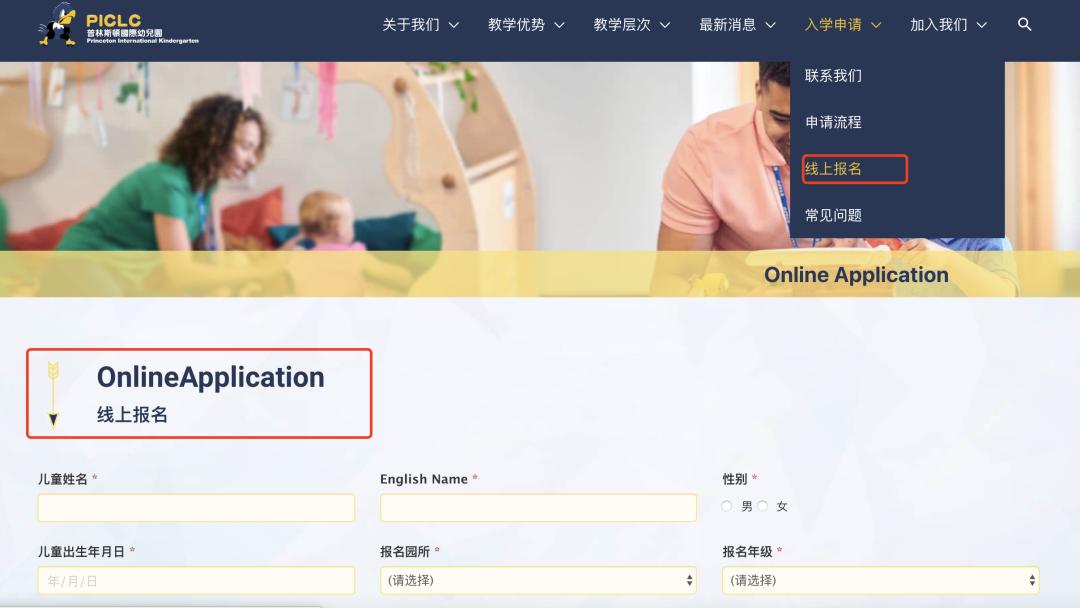
Task: Open 常见问题 from the submenu
Action: [834, 215]
